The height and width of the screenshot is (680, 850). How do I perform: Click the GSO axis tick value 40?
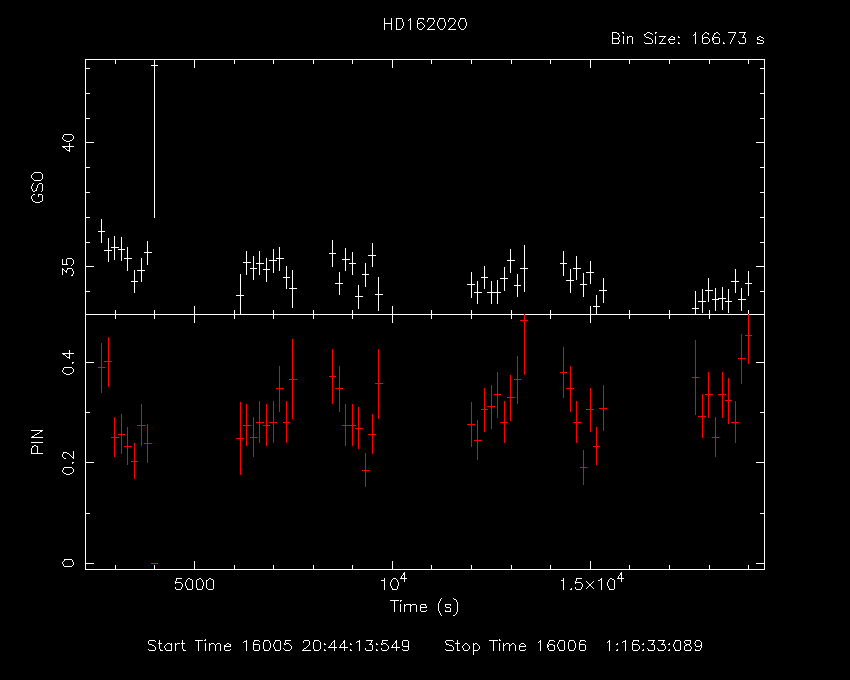click(x=68, y=143)
